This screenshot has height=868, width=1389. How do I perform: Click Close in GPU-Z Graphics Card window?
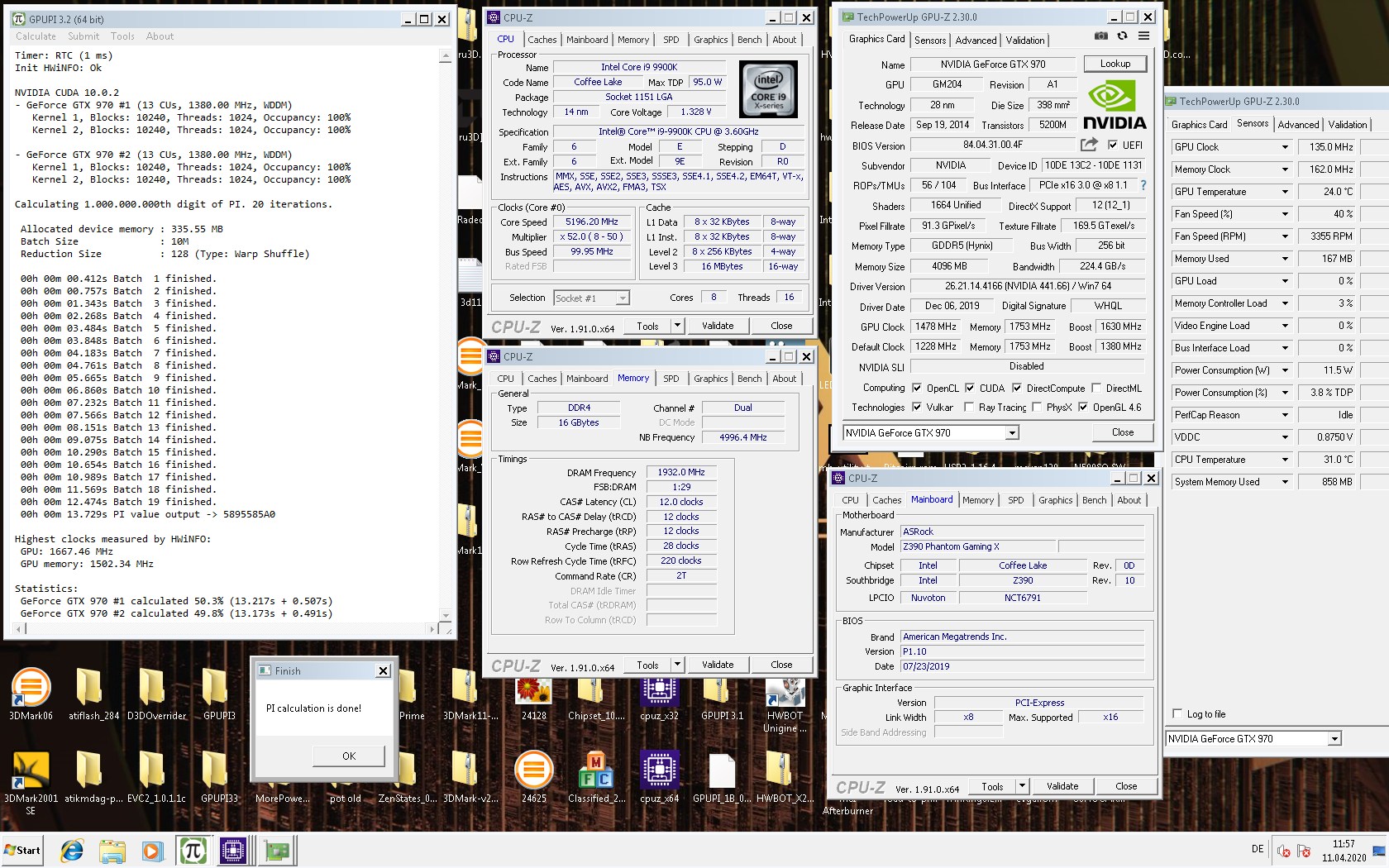click(1122, 432)
